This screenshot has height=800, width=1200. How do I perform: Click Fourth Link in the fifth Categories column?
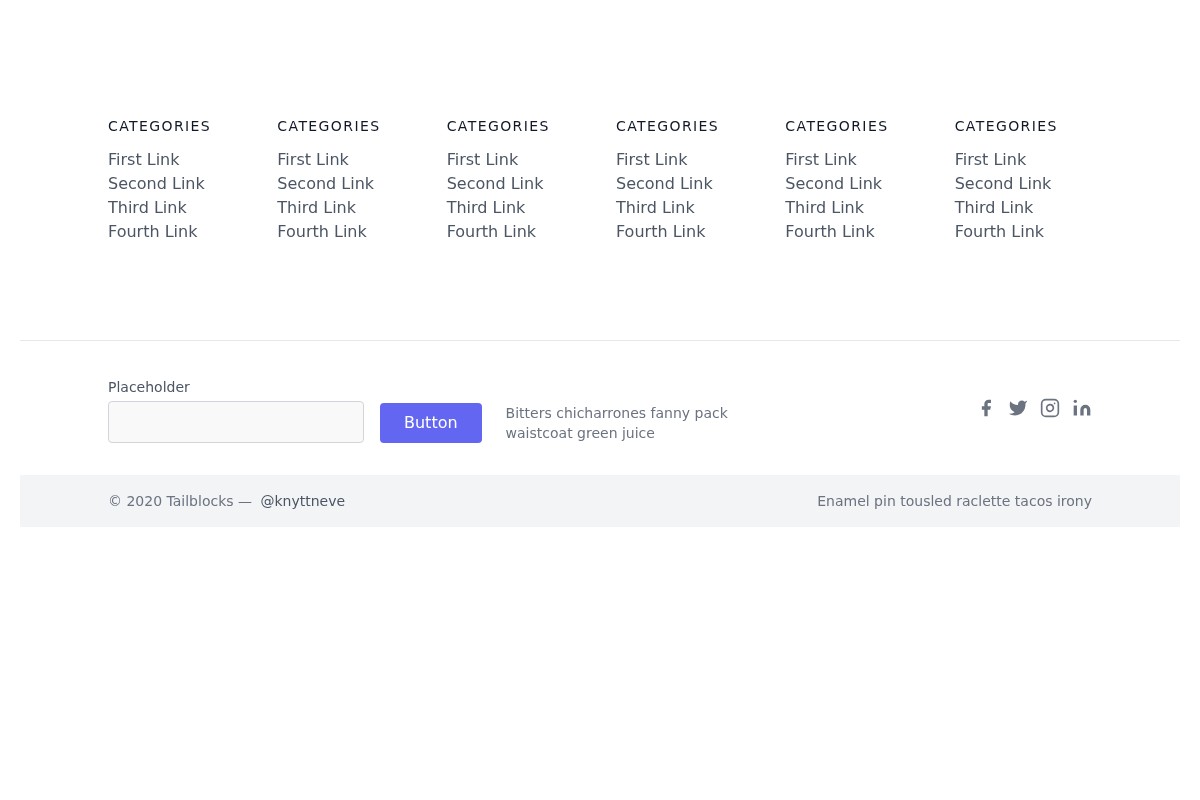coord(829,231)
